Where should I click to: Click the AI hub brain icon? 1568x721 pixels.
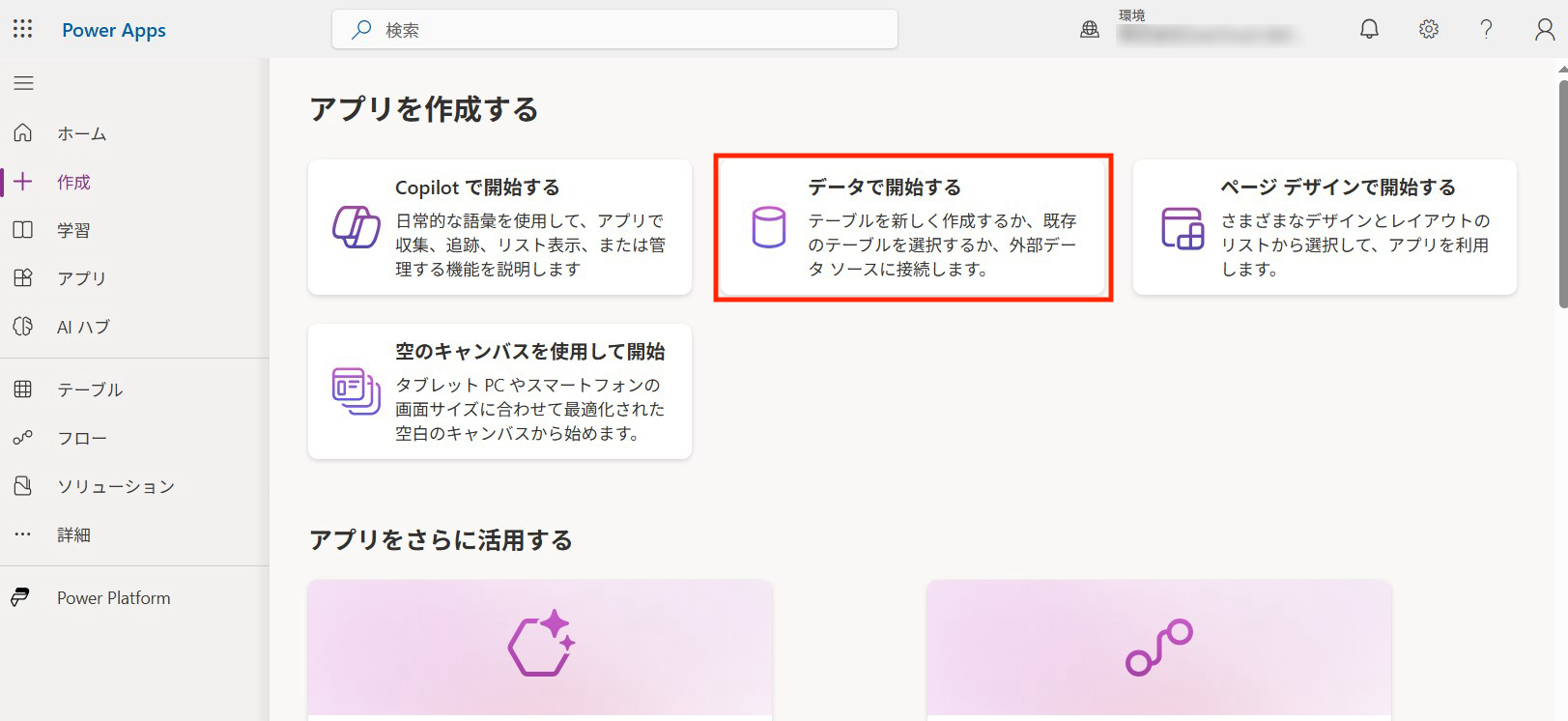click(23, 326)
